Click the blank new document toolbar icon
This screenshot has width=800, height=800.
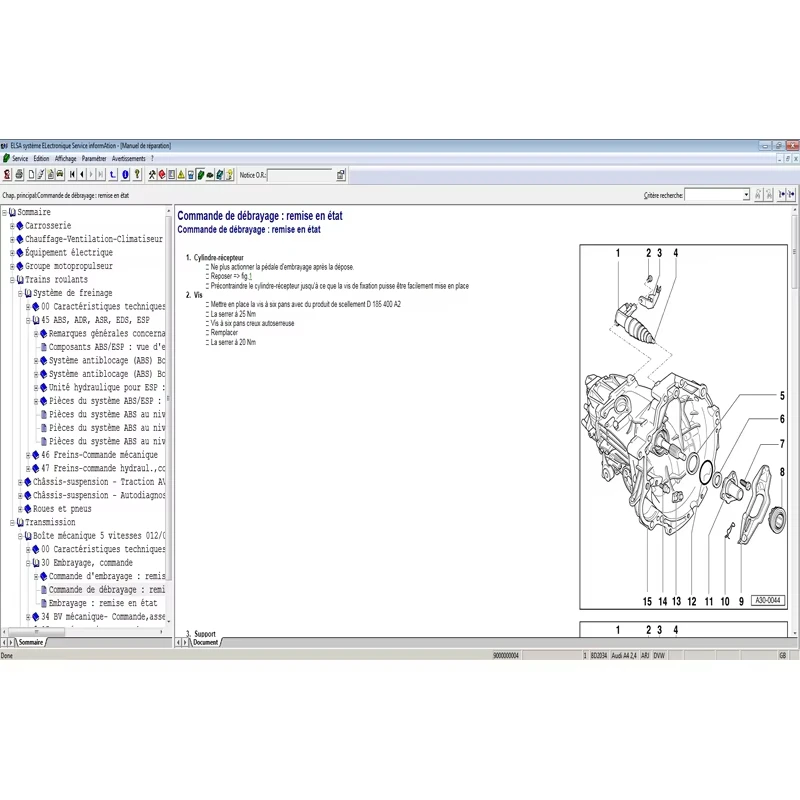[x=31, y=175]
